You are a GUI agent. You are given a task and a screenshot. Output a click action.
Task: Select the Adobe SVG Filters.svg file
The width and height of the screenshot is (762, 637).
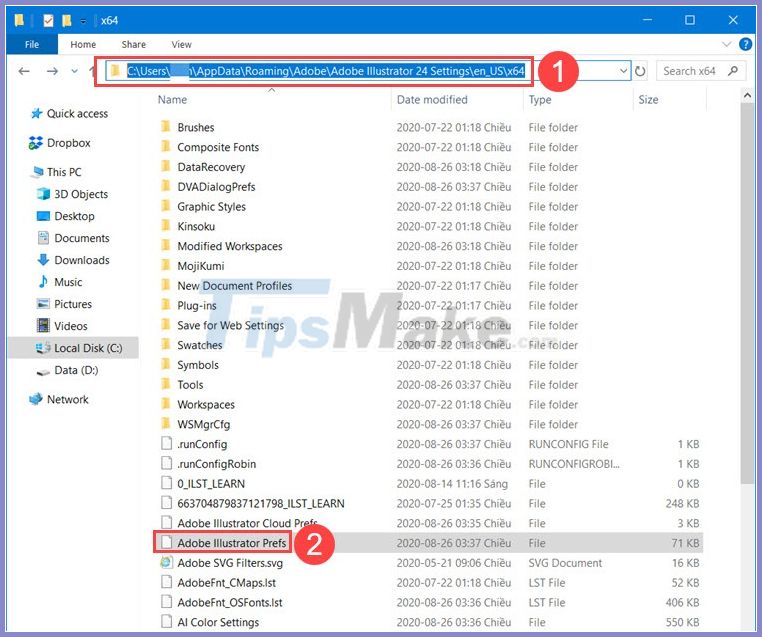(230, 563)
